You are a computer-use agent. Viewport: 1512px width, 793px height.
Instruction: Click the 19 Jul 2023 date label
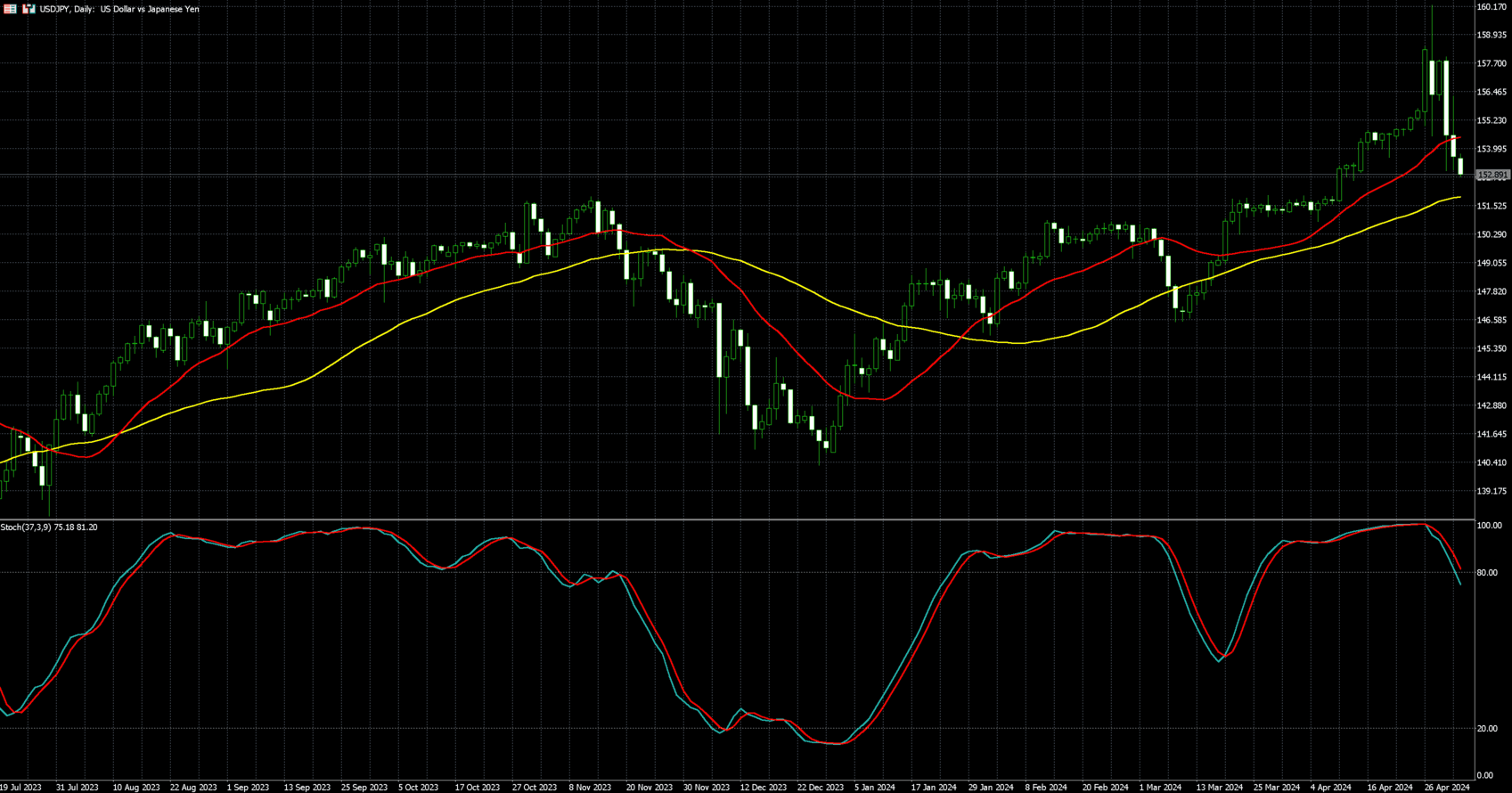pyautogui.click(x=20, y=788)
